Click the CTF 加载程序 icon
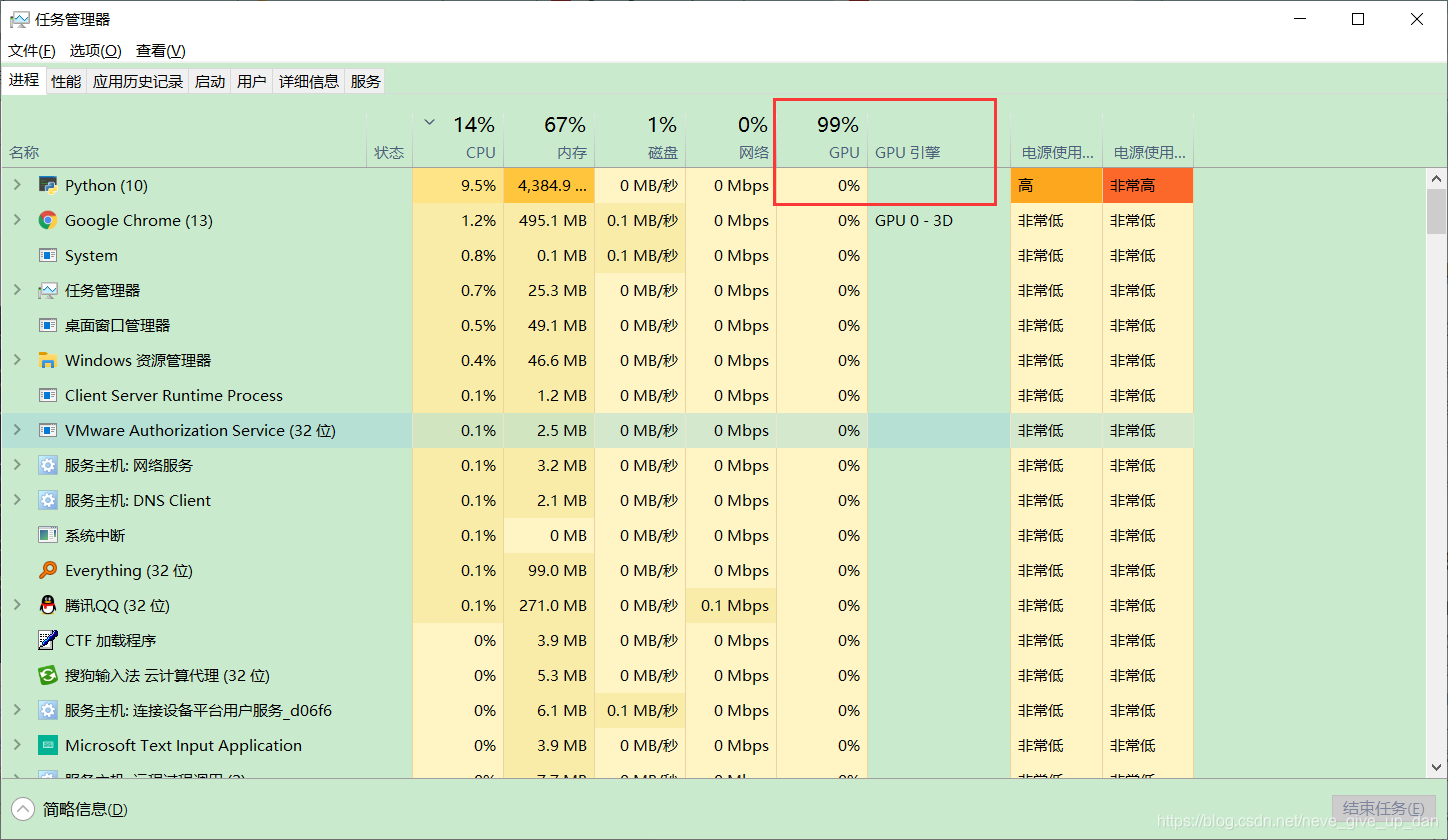Screen dimensions: 1448x840 tap(47, 640)
